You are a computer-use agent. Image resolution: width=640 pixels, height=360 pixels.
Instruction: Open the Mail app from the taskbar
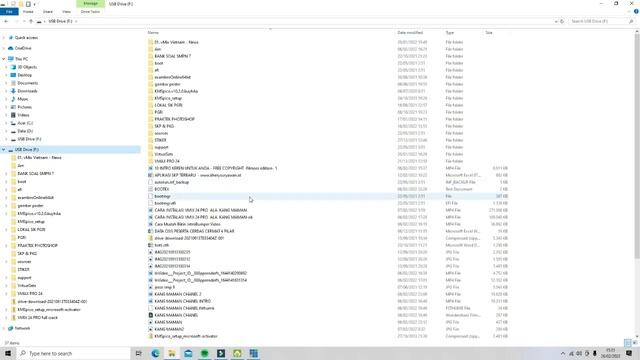pyautogui.click(x=188, y=353)
